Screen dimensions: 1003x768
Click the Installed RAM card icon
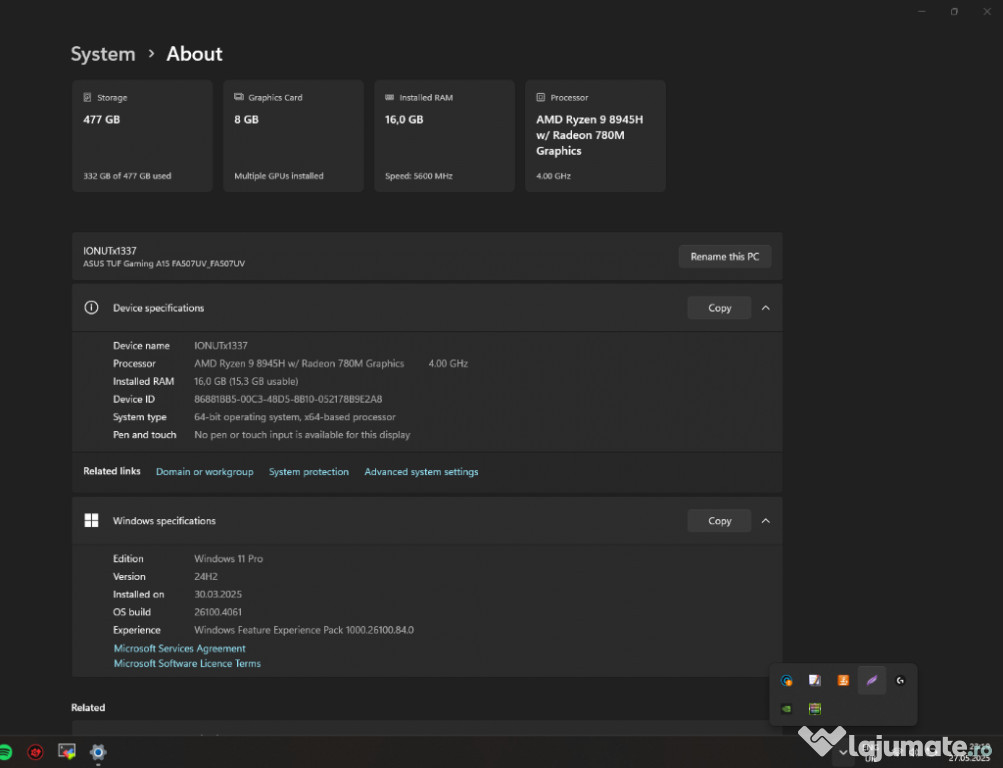[390, 97]
